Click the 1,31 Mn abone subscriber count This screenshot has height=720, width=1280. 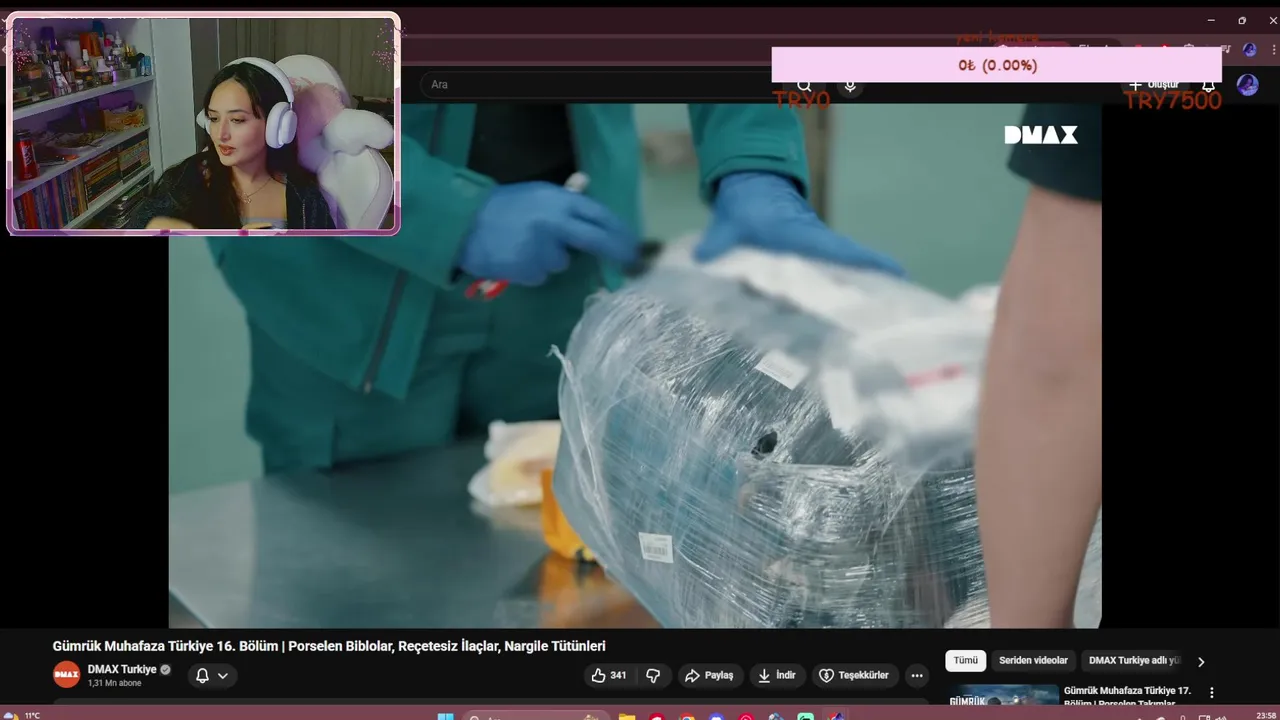click(114, 683)
